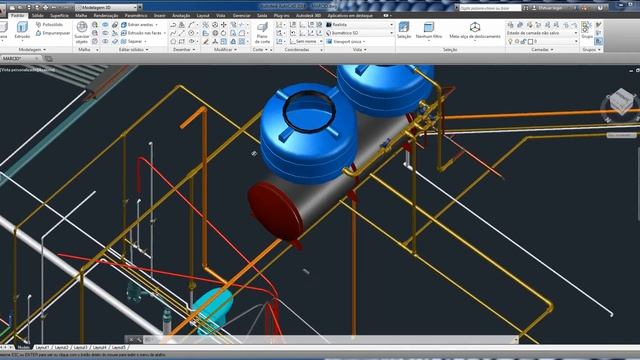
Task: Select the MARCIO drawing file tab
Action: coord(20,59)
